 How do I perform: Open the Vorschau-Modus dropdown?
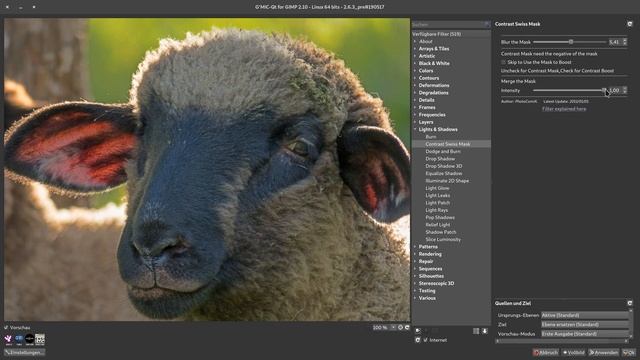pos(584,334)
